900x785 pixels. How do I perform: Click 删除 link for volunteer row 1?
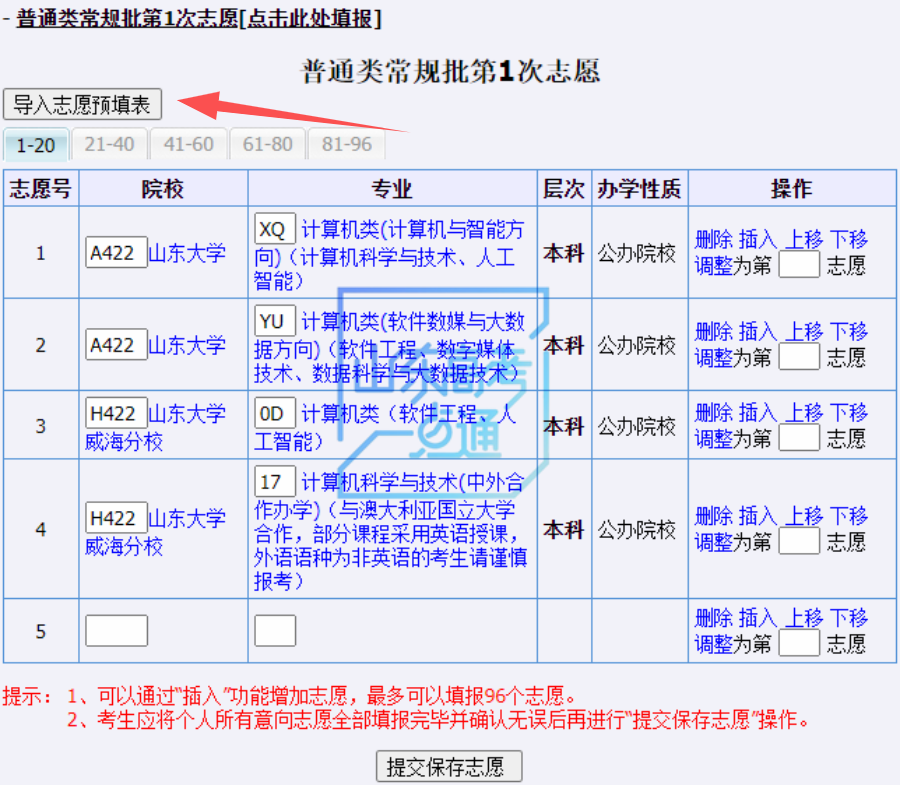point(713,239)
